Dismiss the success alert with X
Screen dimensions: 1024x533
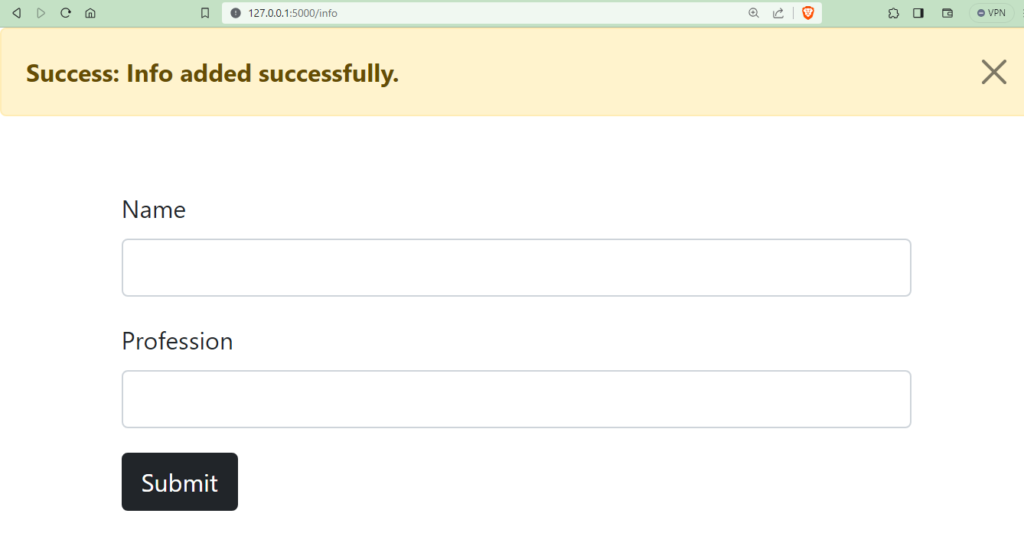click(993, 72)
